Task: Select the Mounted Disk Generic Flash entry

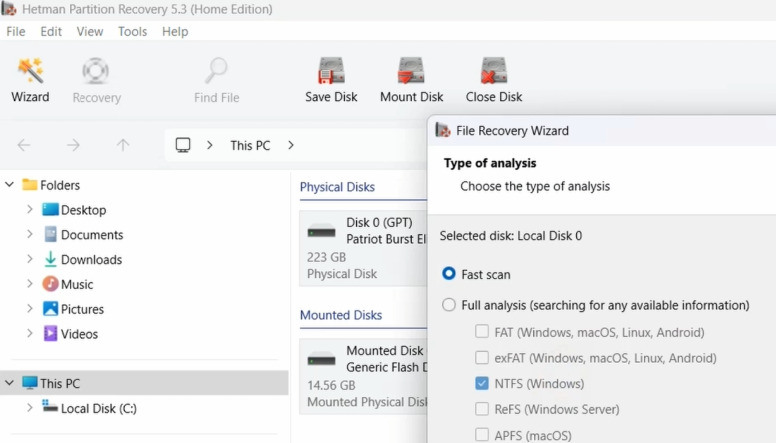Action: click(x=364, y=376)
